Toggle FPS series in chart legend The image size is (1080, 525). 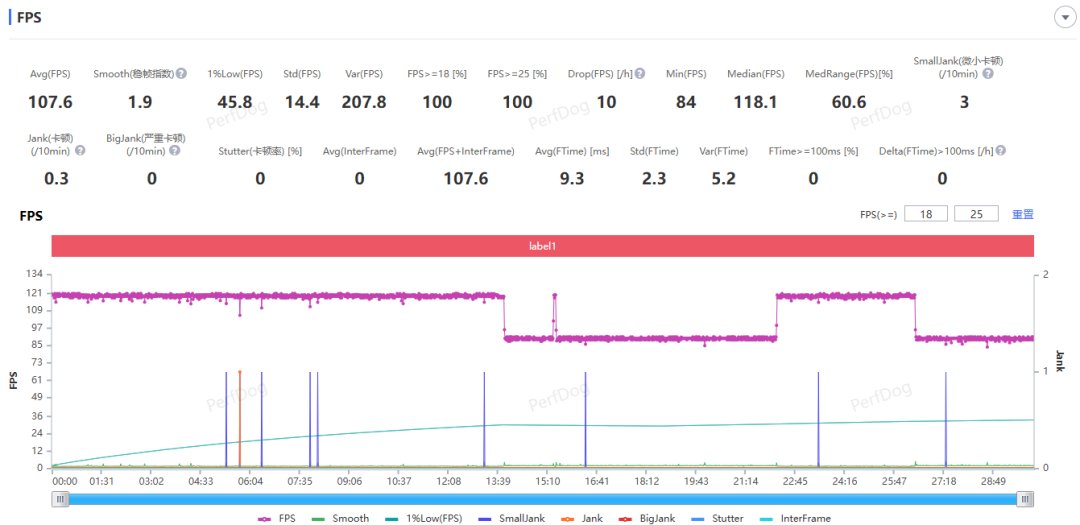(277, 518)
